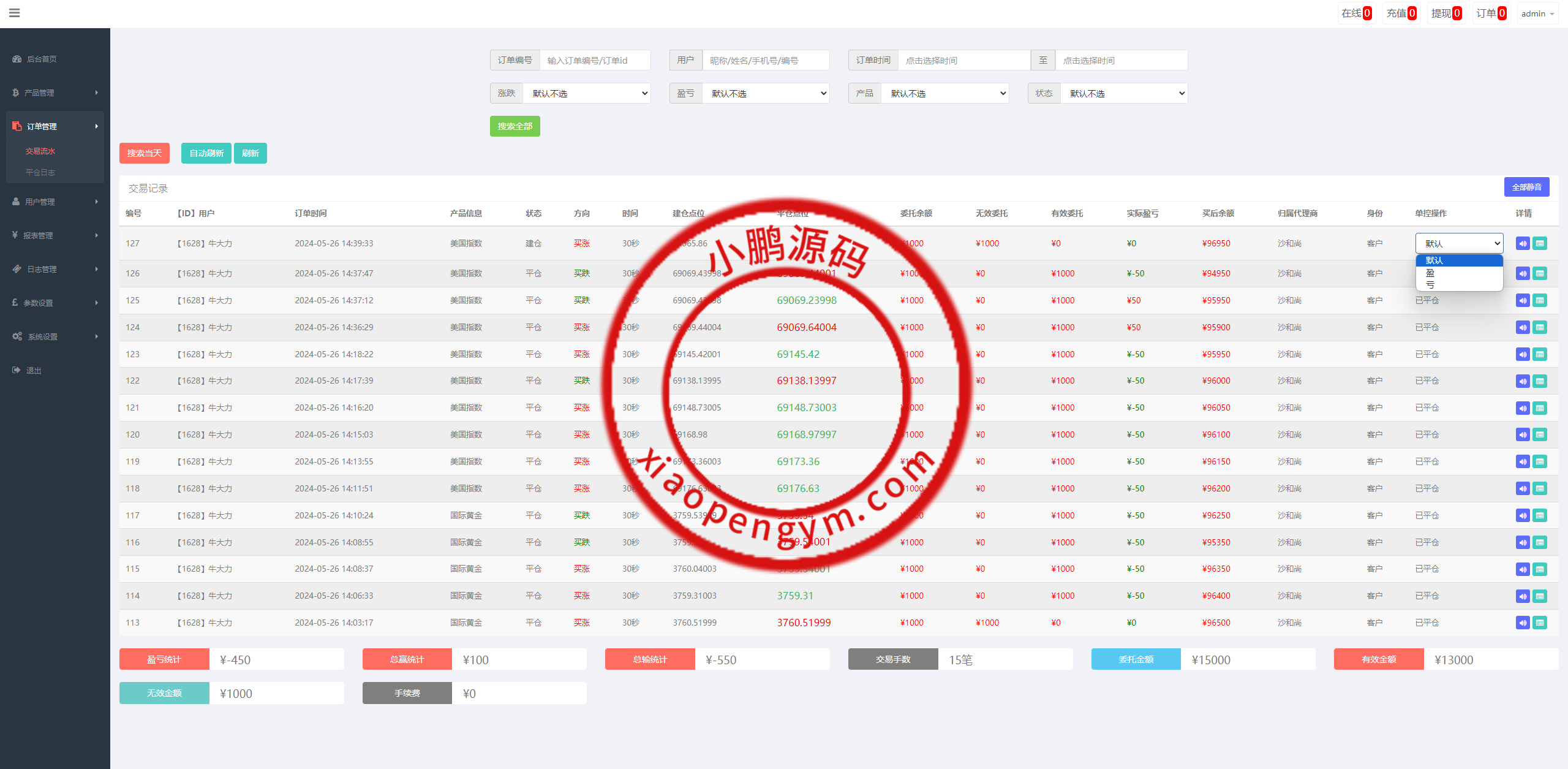Open the admin user menu

pos(1537,13)
